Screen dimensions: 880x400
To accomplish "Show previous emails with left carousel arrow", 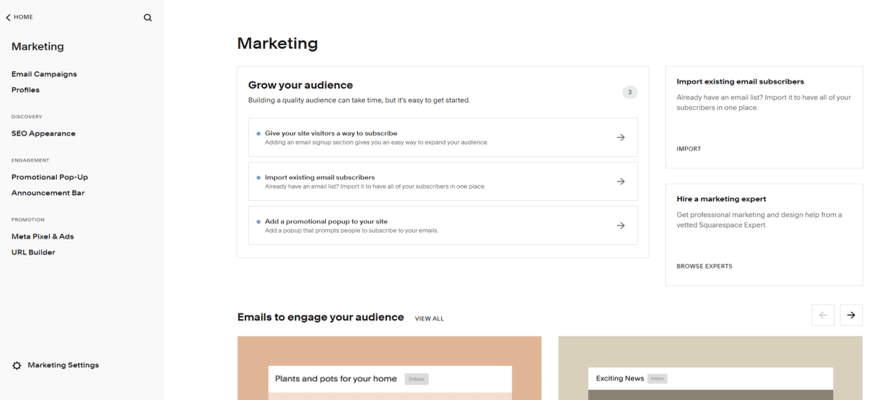I will (x=823, y=315).
